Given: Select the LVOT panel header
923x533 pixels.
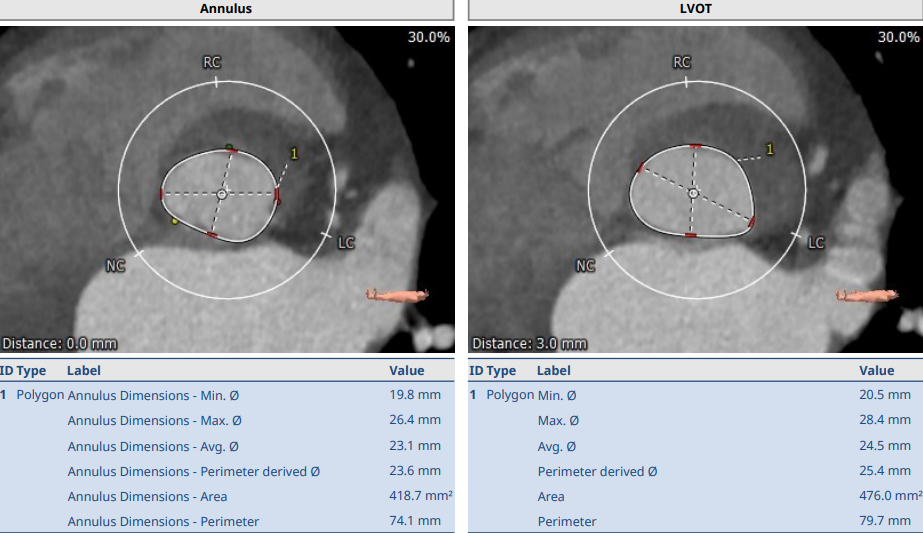Looking at the screenshot, I should coord(696,10).
